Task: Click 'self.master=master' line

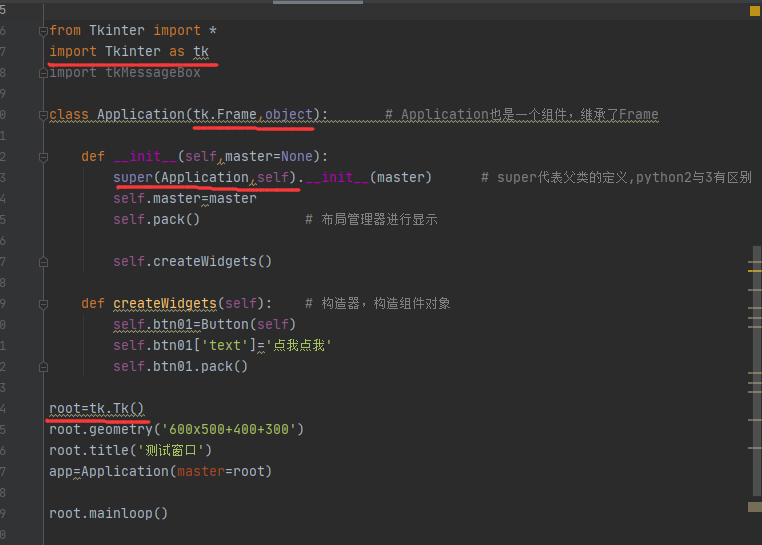Action: (x=185, y=198)
